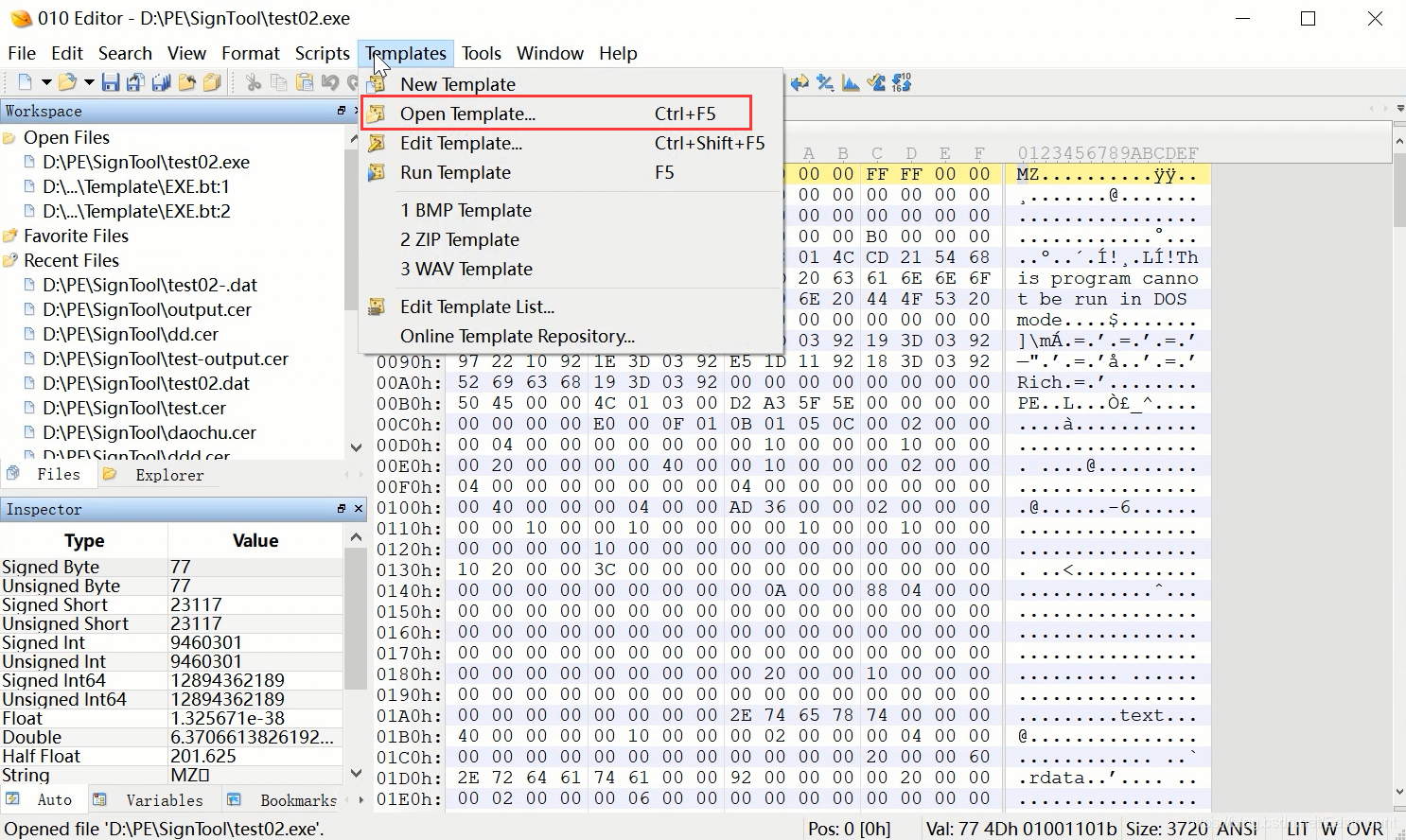Image resolution: width=1406 pixels, height=840 pixels.
Task: Select D:\PE\SignTool\test02.exe in Open Files
Action: click(146, 162)
